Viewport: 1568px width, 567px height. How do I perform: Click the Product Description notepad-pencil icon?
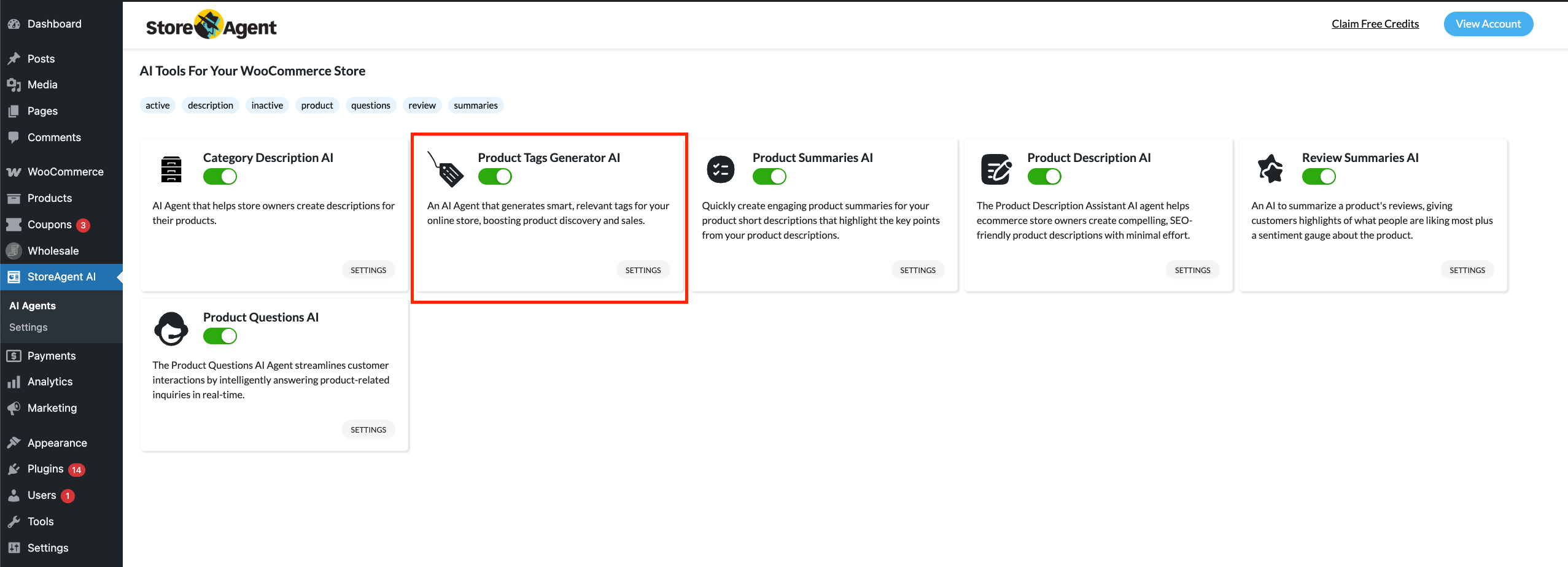(995, 169)
